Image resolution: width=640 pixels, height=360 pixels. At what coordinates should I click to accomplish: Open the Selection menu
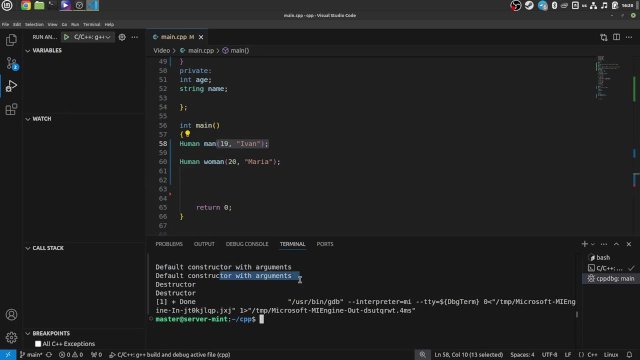(34, 24)
